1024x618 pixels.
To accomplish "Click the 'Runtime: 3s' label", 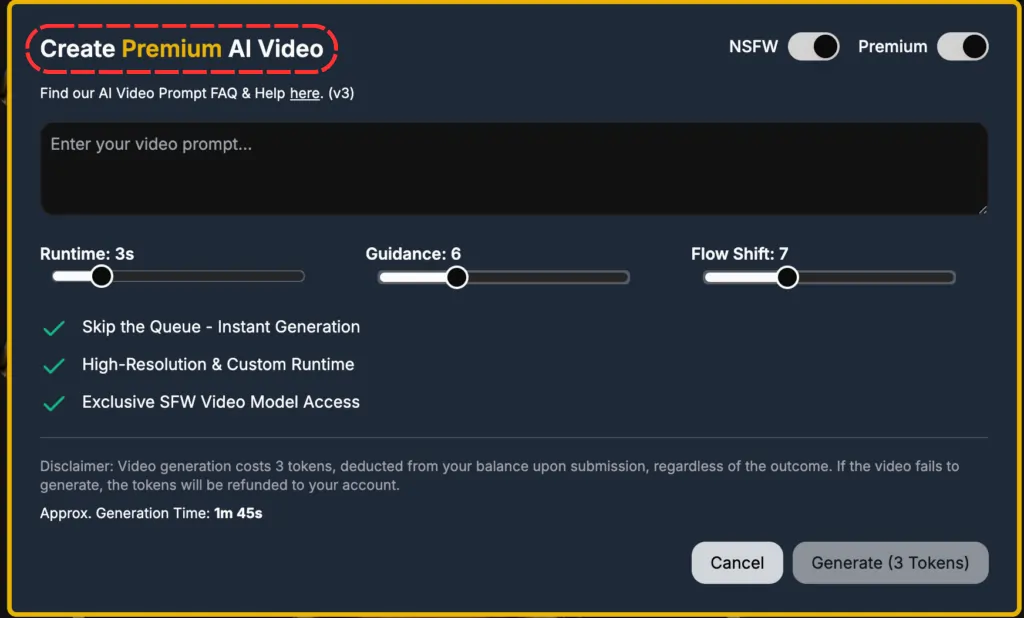I will (87, 253).
